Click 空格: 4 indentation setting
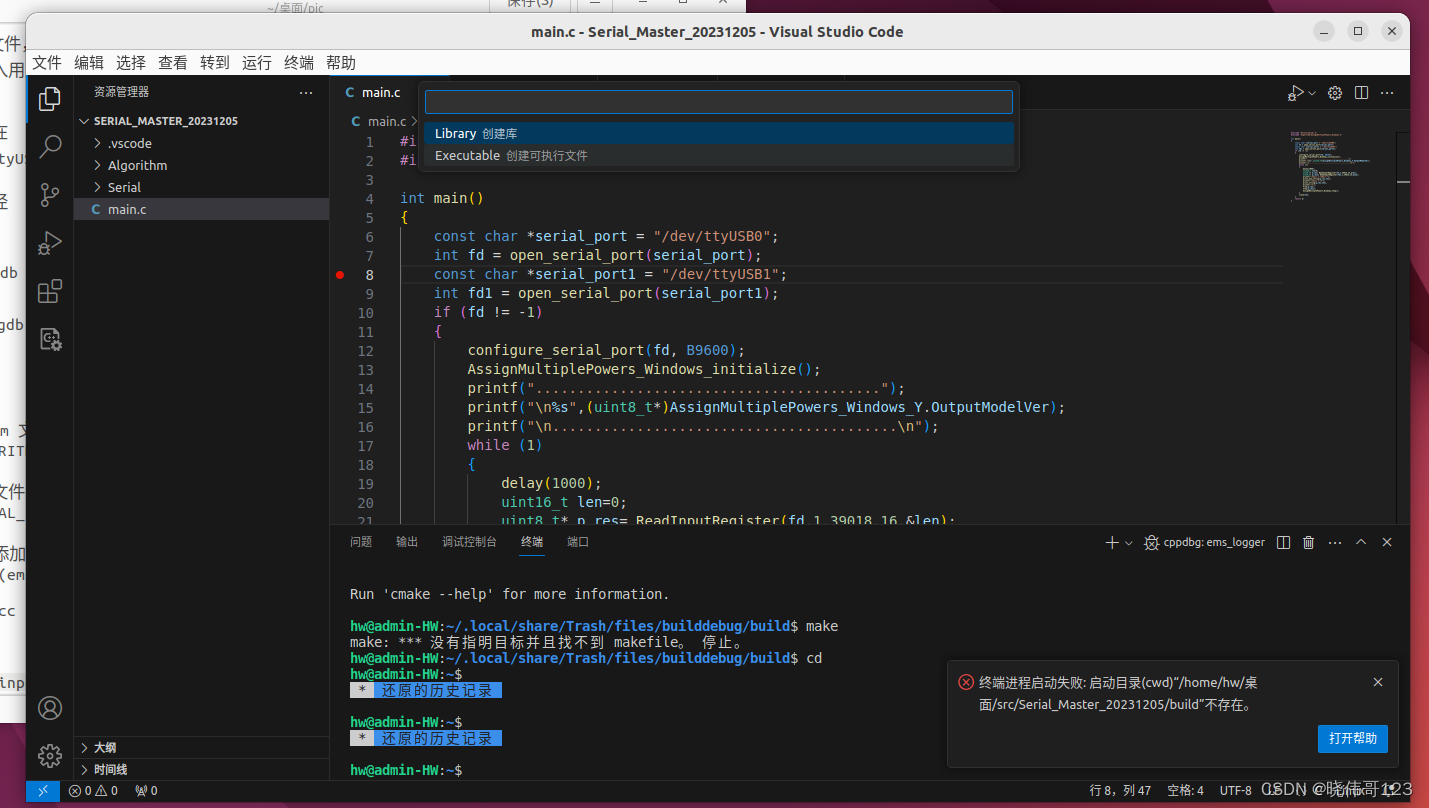 1186,790
